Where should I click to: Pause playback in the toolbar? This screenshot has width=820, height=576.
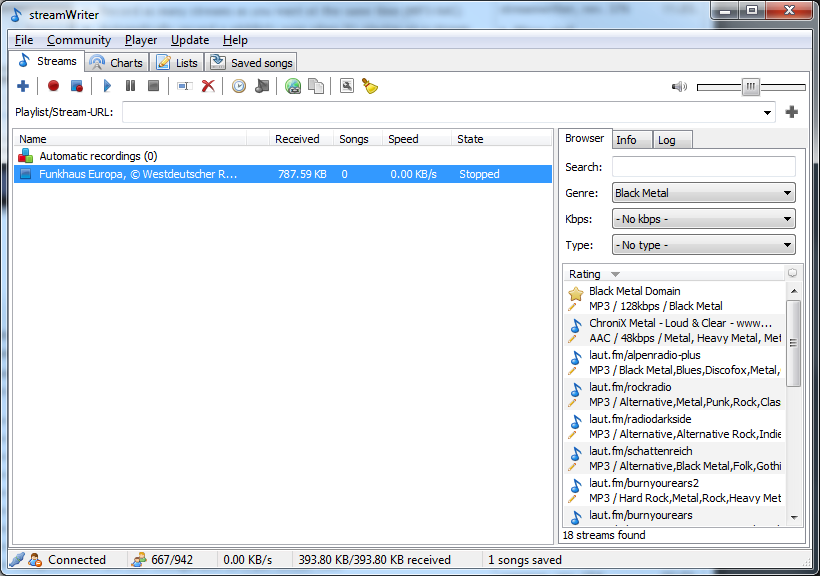pyautogui.click(x=130, y=85)
